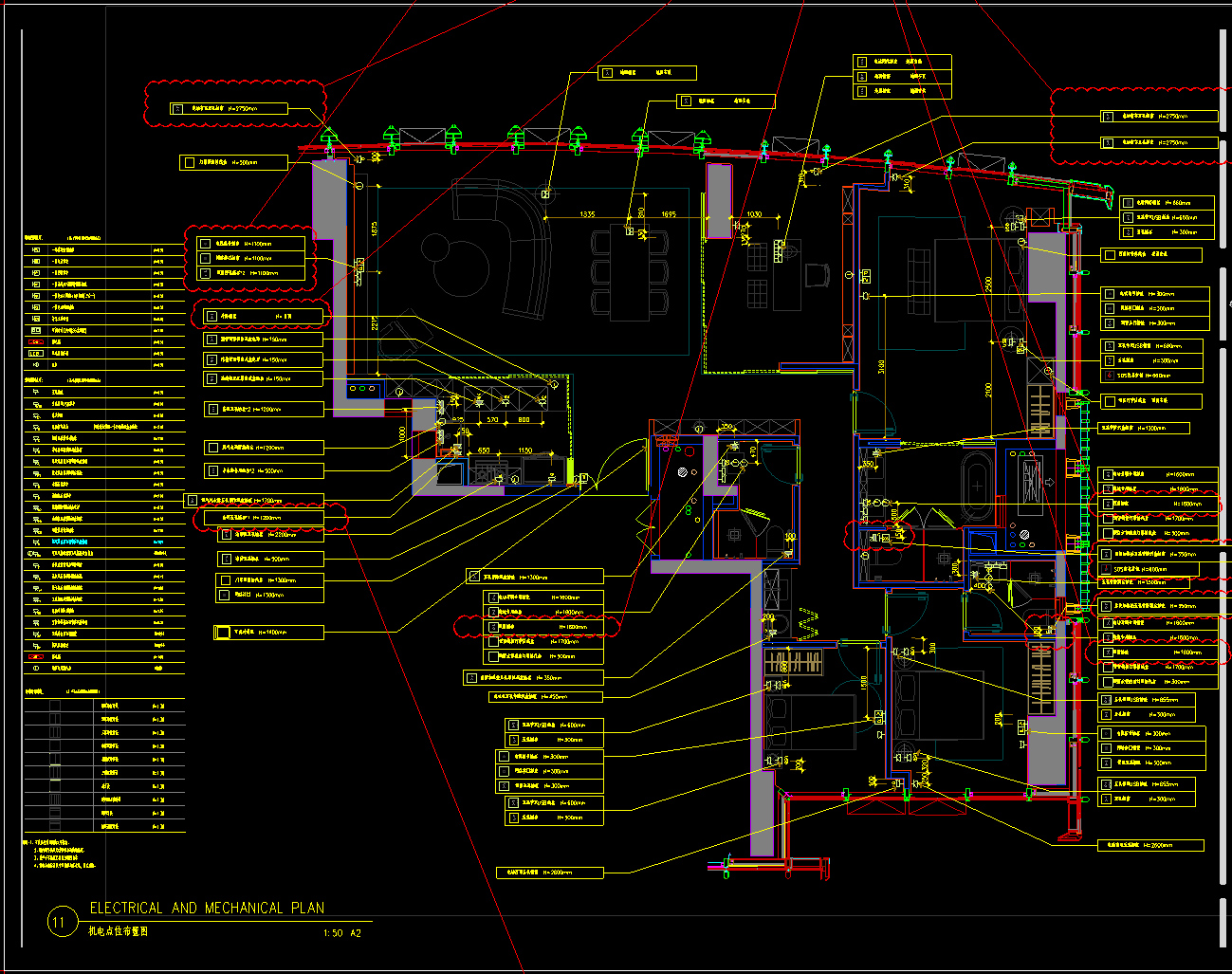The height and width of the screenshot is (974, 1232).
Task: Select the vertical 1875 dimension
Action: point(374,229)
